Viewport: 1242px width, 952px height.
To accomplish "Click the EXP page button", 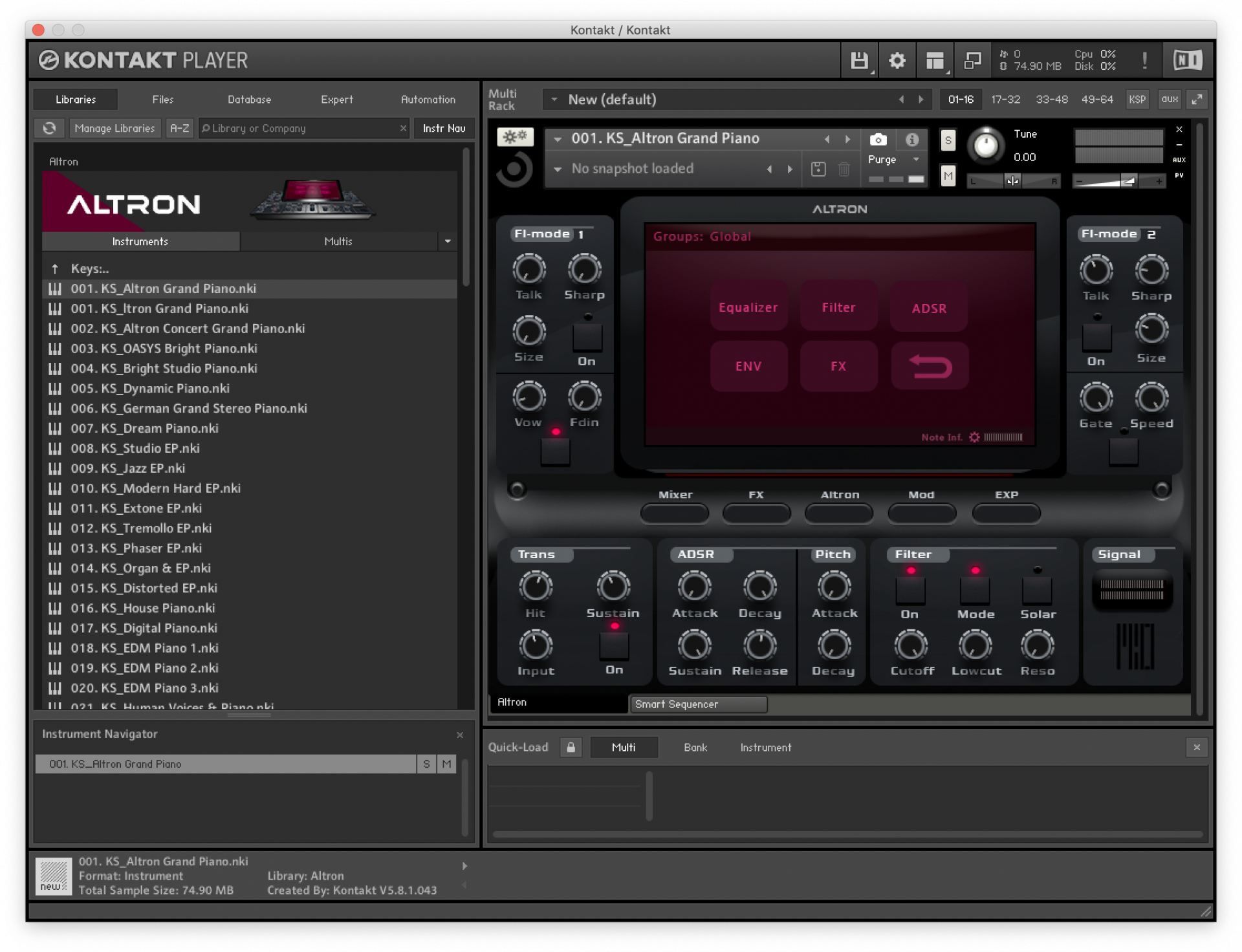I will pyautogui.click(x=1007, y=514).
